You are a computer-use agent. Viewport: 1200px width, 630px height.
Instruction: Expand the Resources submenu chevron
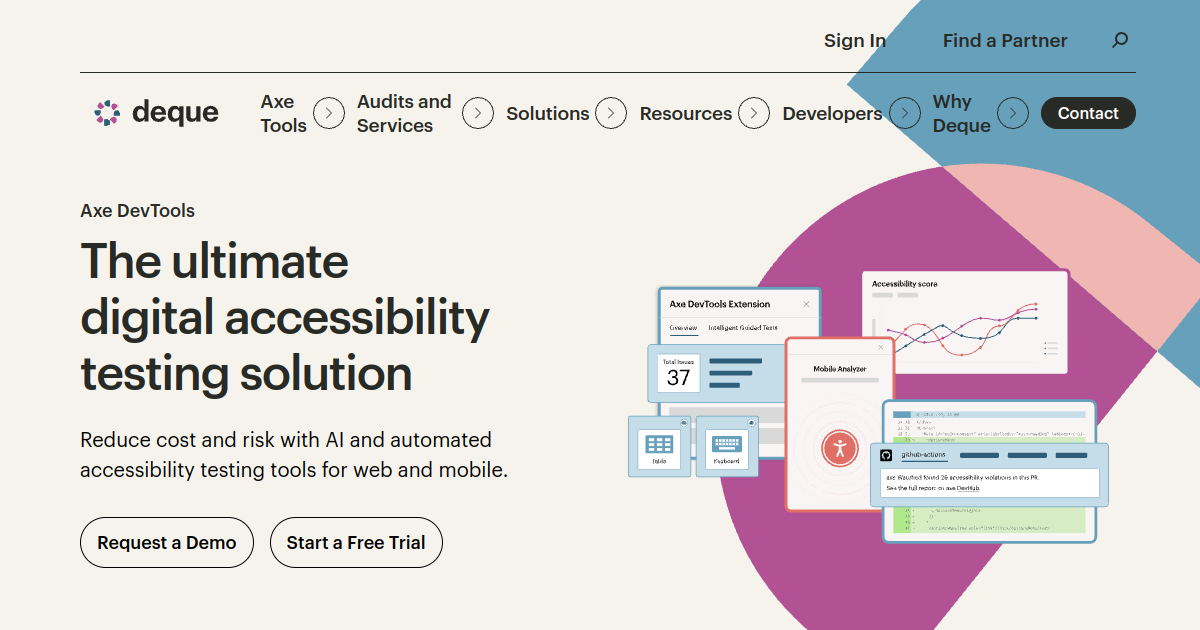click(754, 113)
